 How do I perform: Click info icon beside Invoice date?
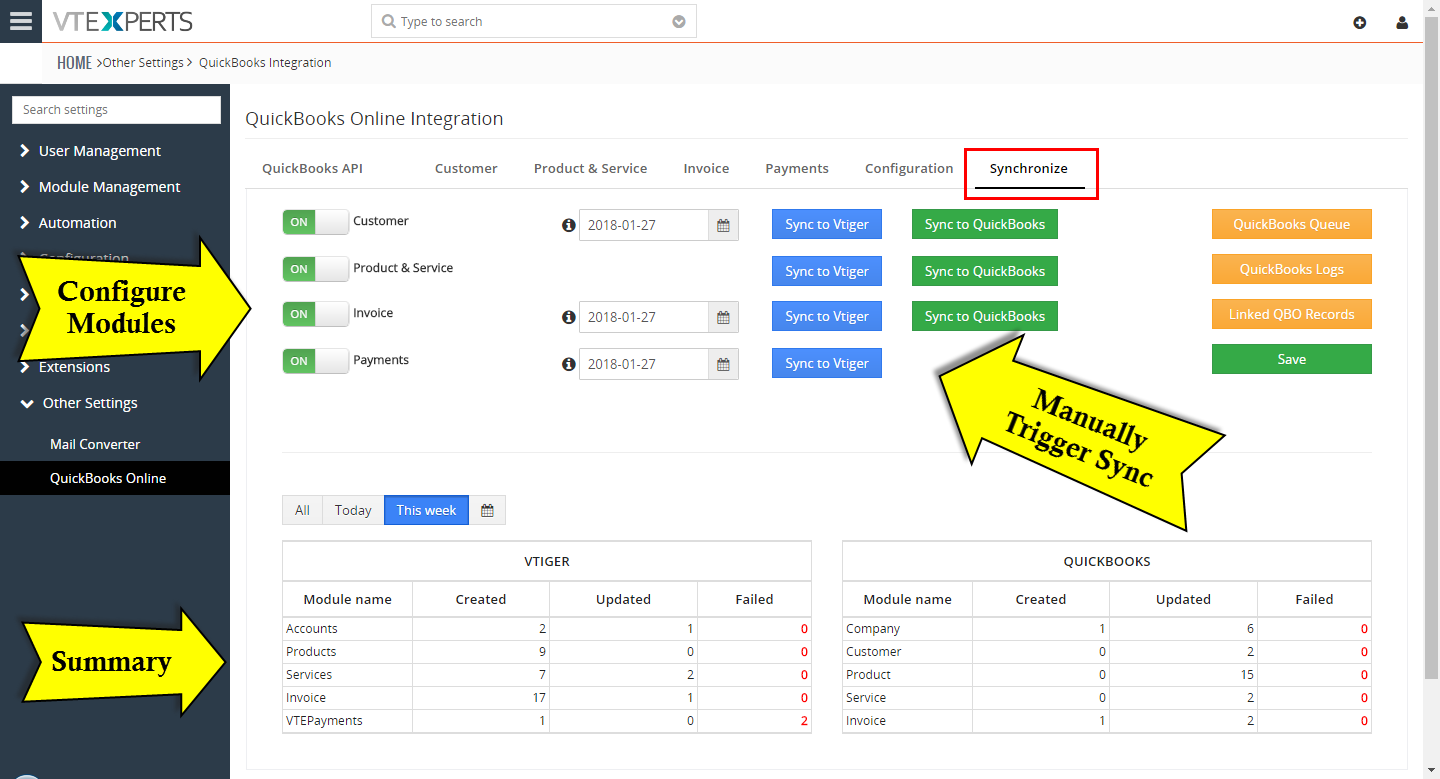coord(569,317)
